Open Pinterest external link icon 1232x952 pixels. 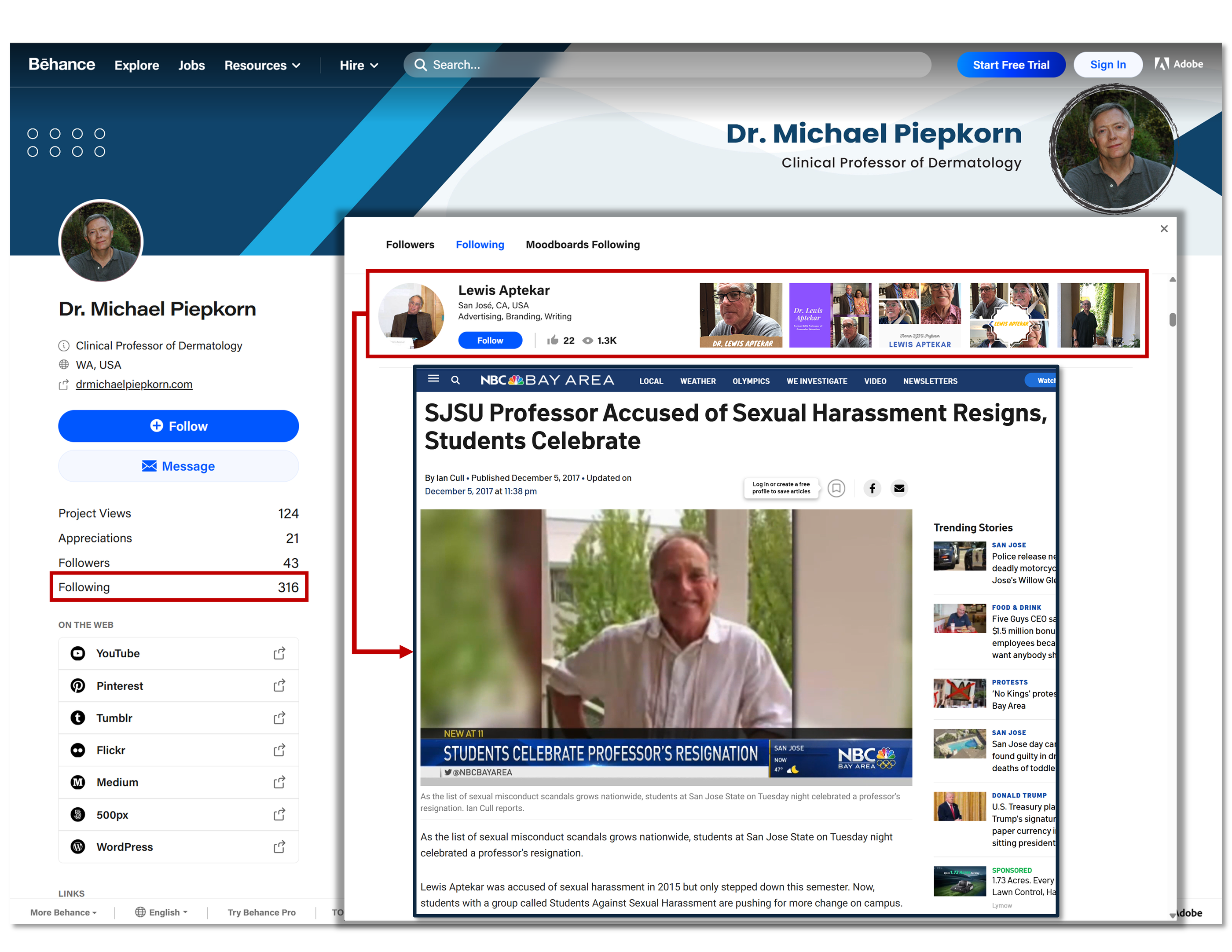279,685
